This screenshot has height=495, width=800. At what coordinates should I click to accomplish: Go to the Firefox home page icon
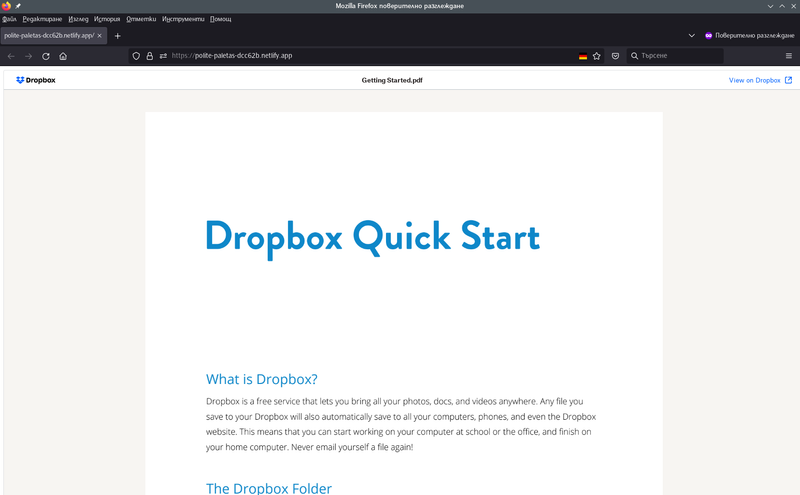pyautogui.click(x=63, y=56)
